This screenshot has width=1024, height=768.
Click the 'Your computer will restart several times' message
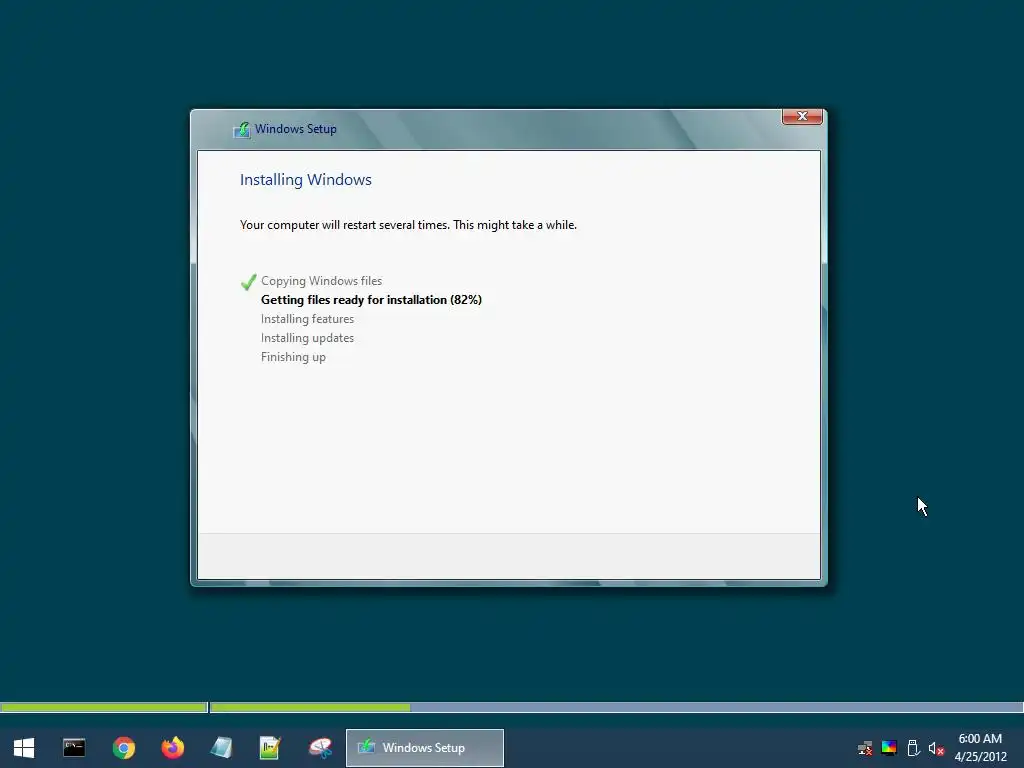408,225
